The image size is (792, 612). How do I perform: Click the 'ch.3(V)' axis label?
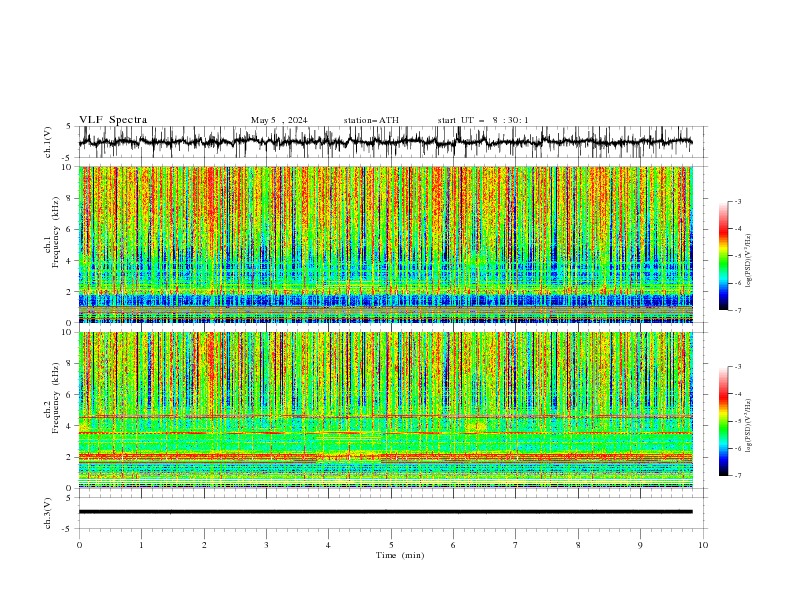(48, 513)
